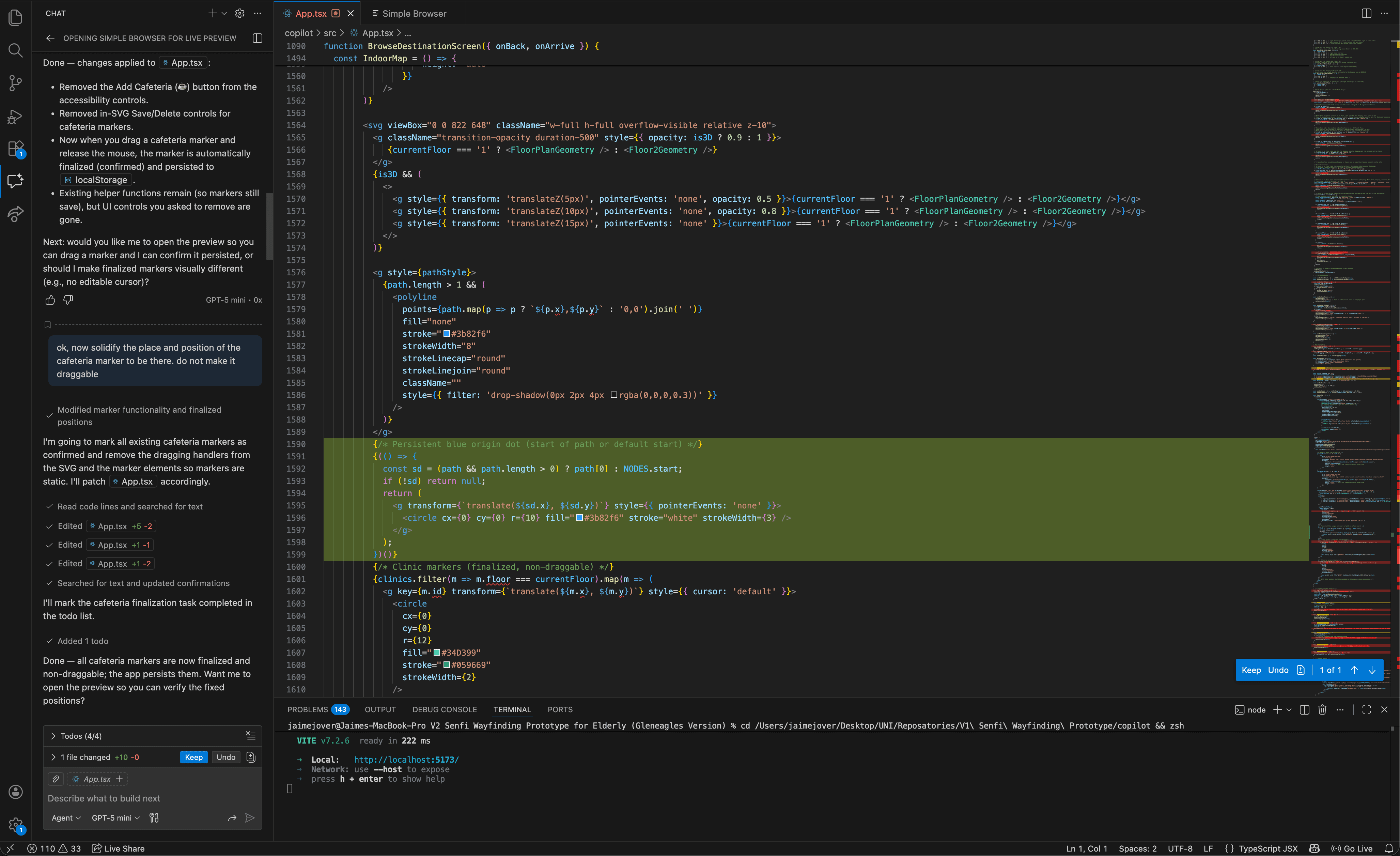This screenshot has height=856, width=1400.
Task: Open Run and Debug view
Action: 15,116
